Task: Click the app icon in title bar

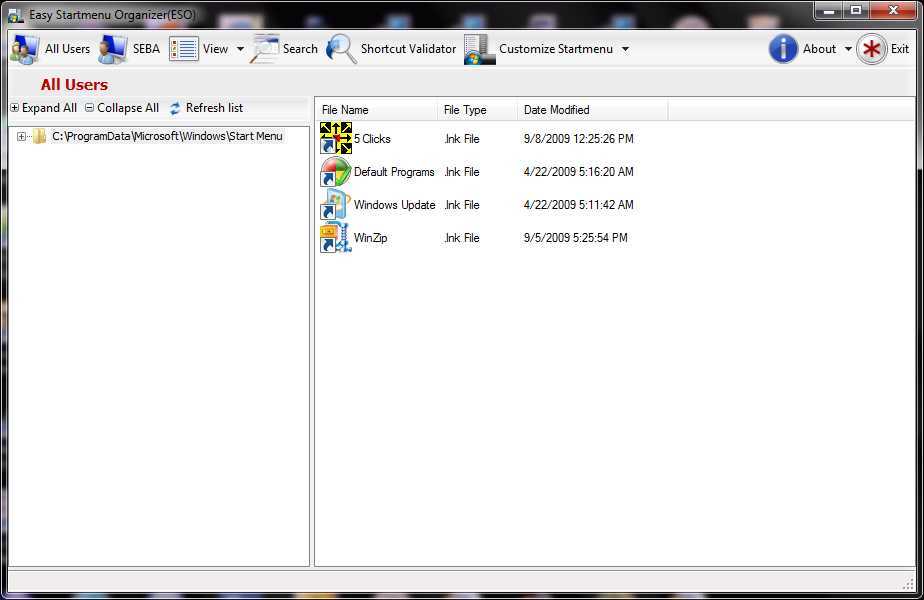Action: click(16, 15)
